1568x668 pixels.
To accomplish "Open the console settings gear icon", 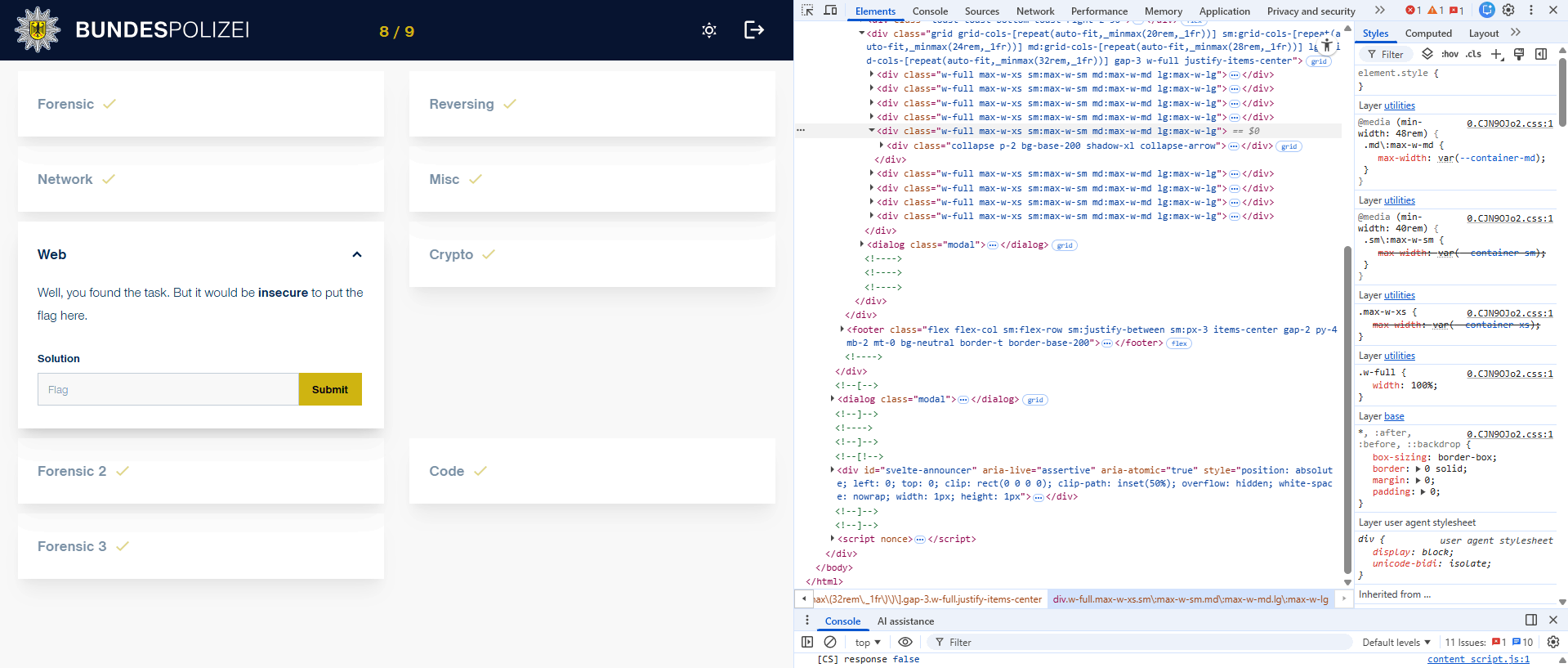I will click(x=1553, y=642).
